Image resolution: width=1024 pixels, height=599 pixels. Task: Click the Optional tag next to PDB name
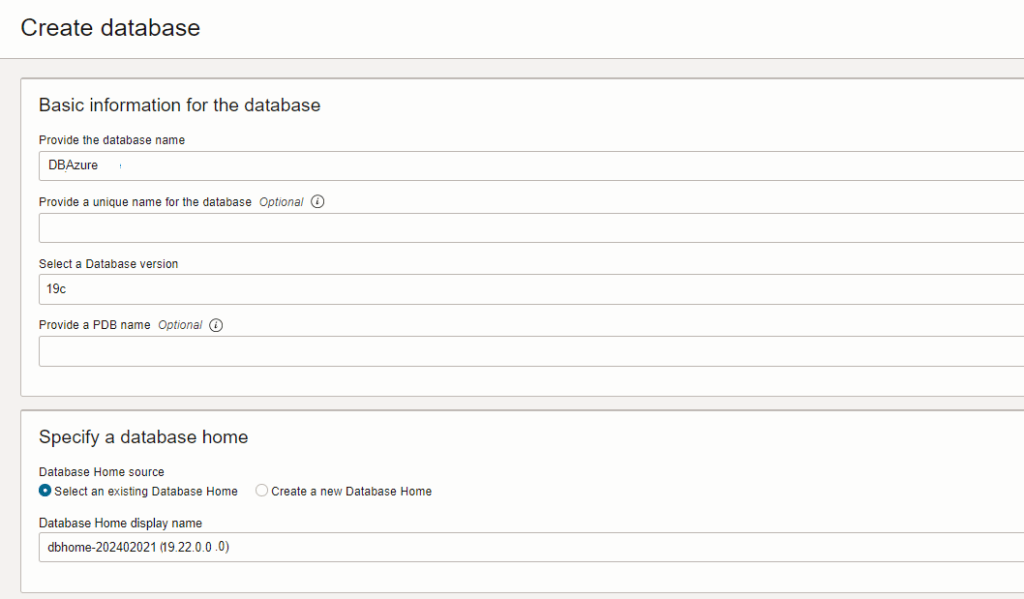pos(180,325)
